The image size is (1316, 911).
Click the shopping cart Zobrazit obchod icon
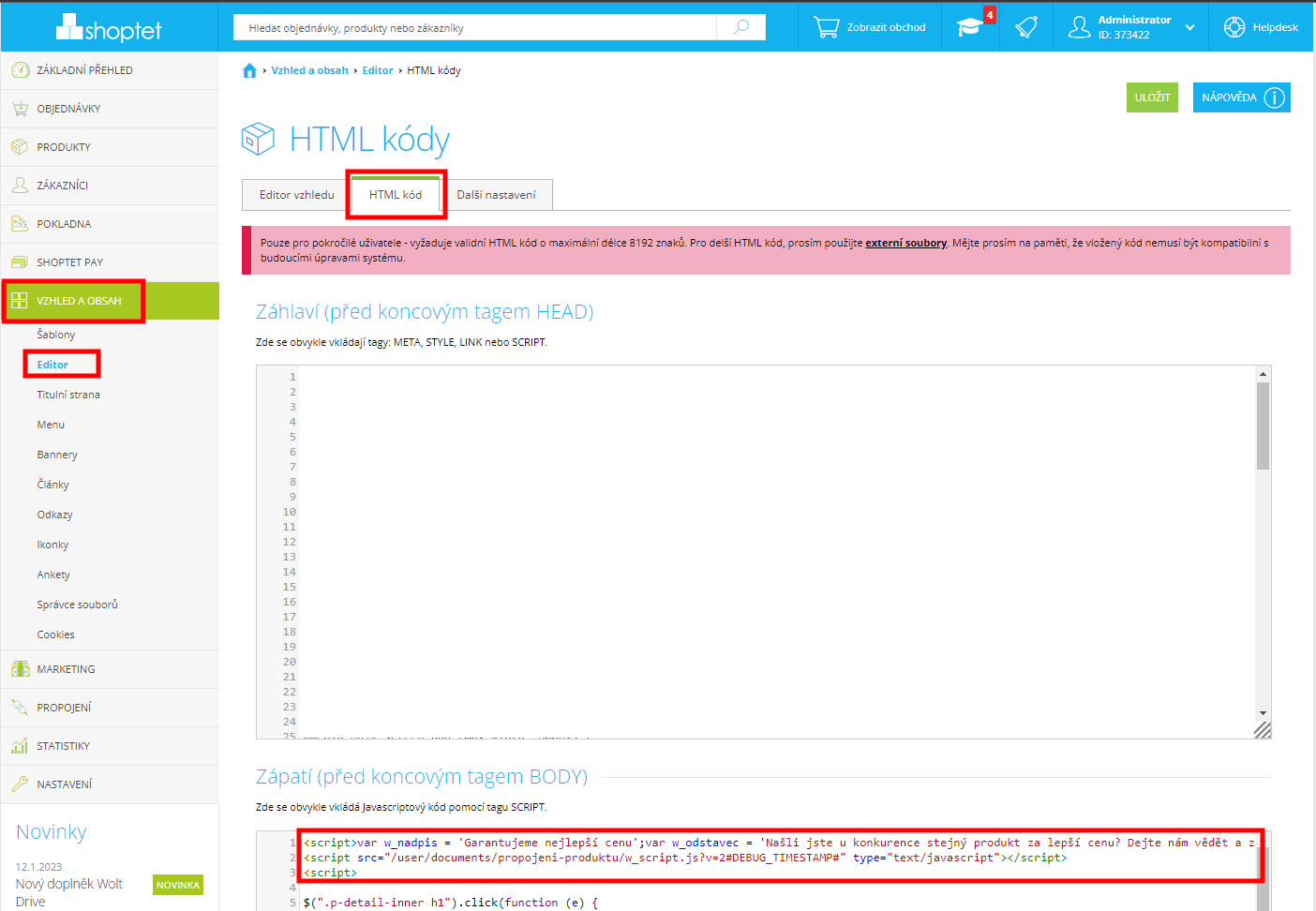[x=826, y=27]
